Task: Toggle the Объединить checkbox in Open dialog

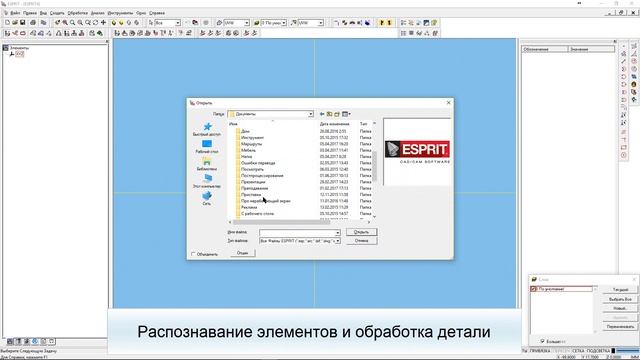Action: pyautogui.click(x=193, y=254)
